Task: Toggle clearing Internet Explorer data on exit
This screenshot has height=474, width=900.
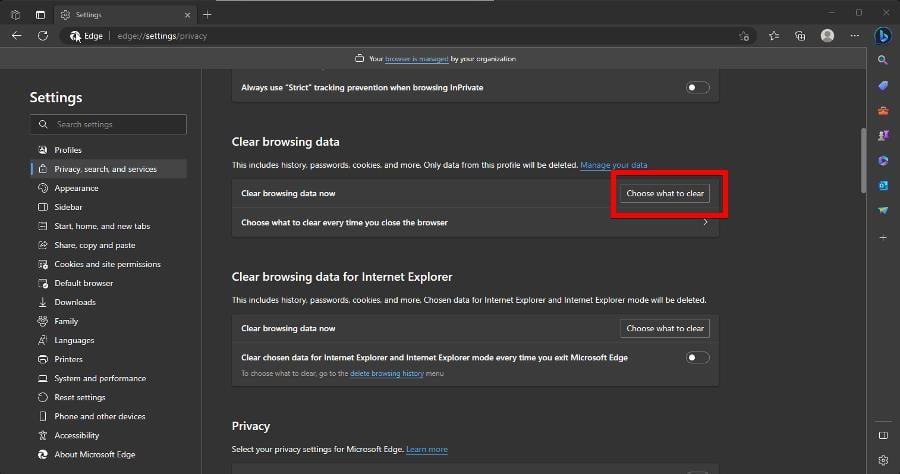Action: click(697, 358)
